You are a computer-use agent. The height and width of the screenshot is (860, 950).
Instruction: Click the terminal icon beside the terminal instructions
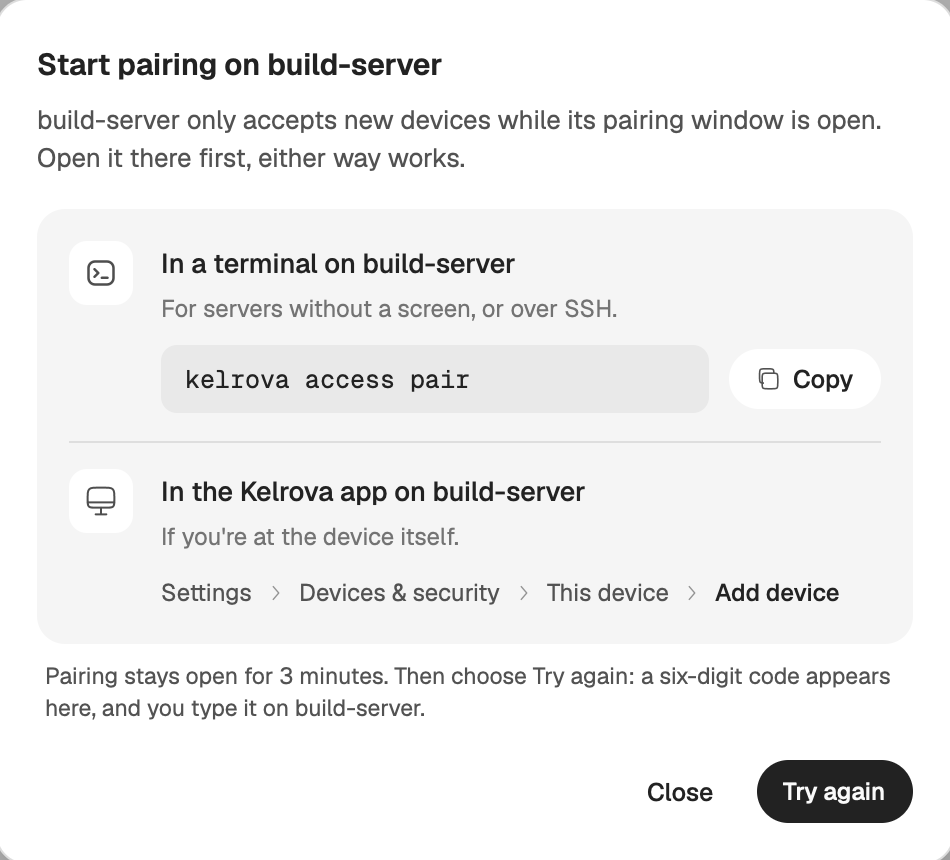(101, 273)
